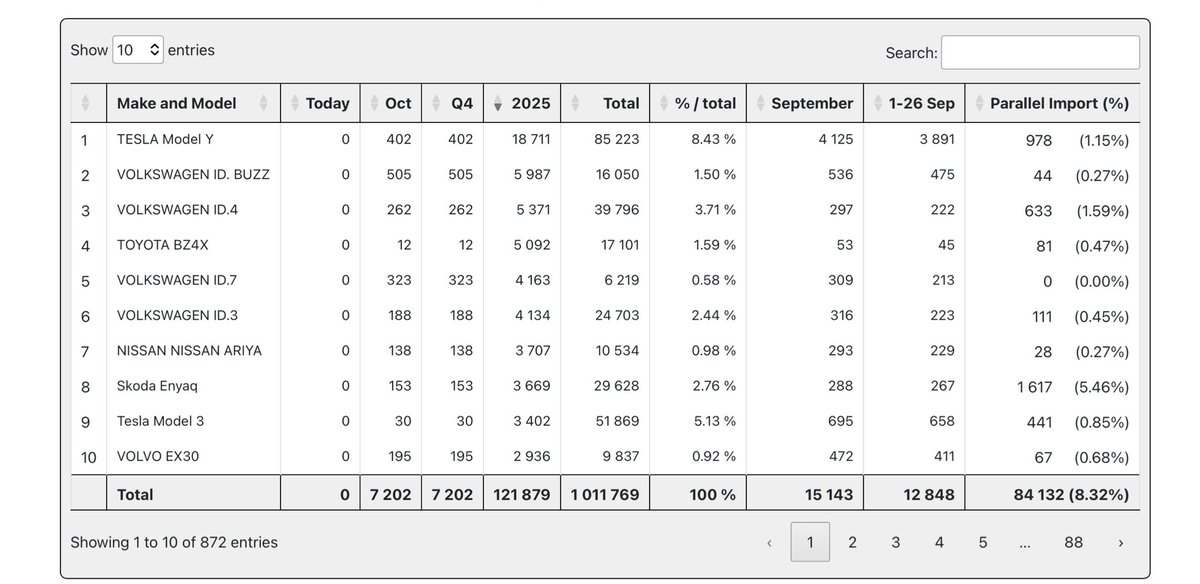Toggle sort order on 2025 column

(521, 103)
